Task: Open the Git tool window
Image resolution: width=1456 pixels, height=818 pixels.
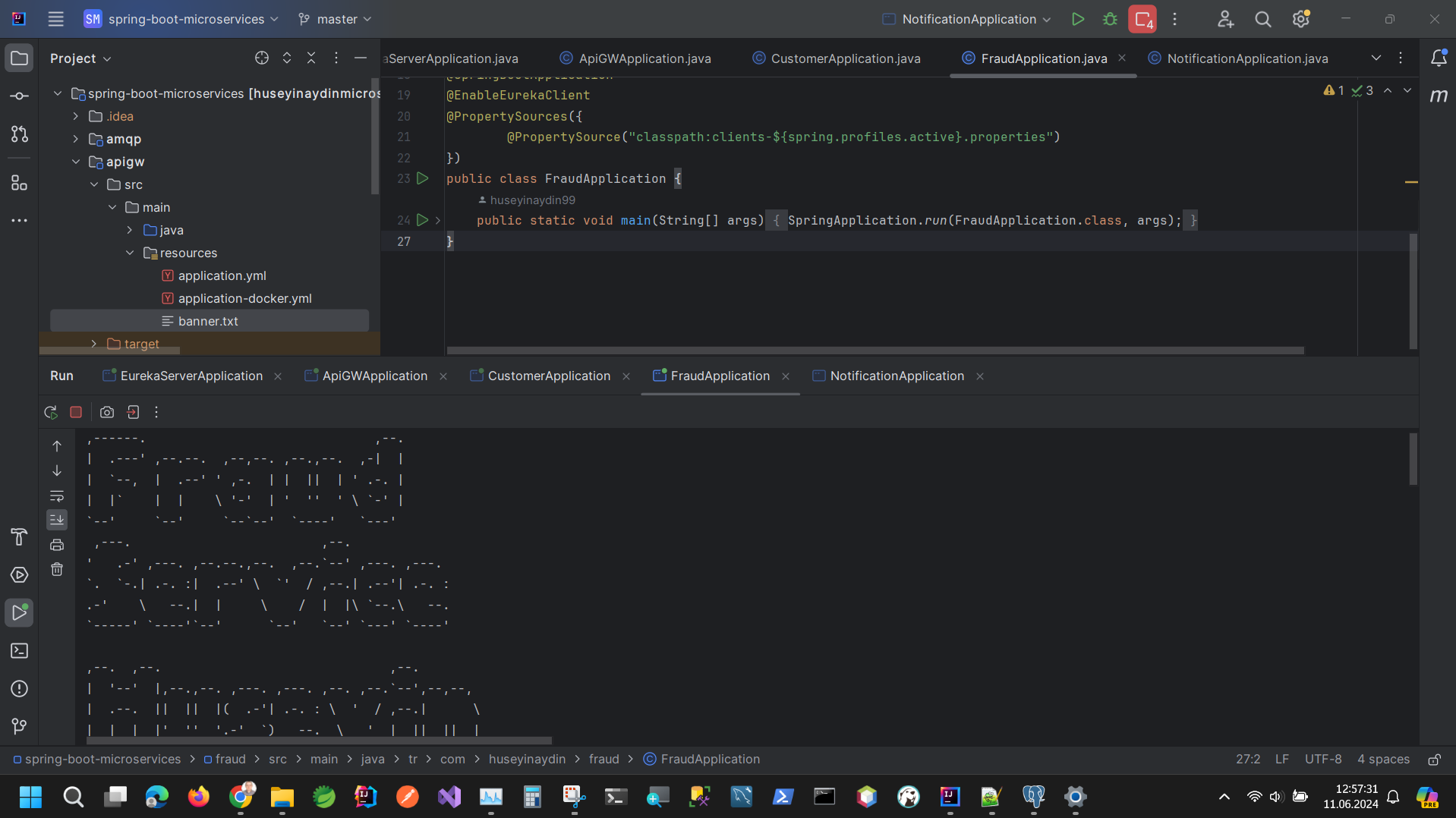Action: coord(20,727)
